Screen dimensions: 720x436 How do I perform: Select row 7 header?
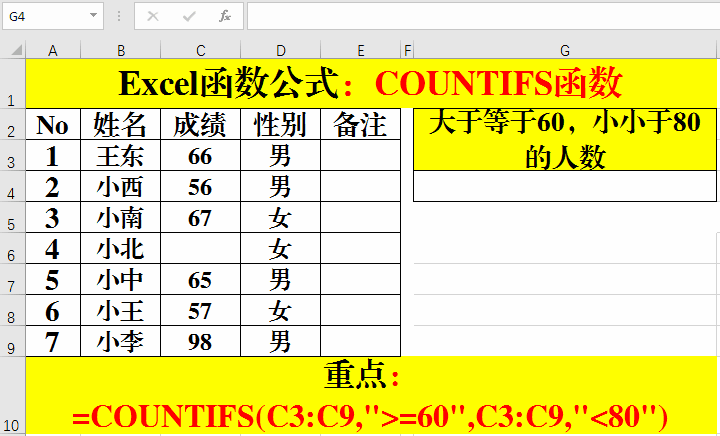[12, 279]
